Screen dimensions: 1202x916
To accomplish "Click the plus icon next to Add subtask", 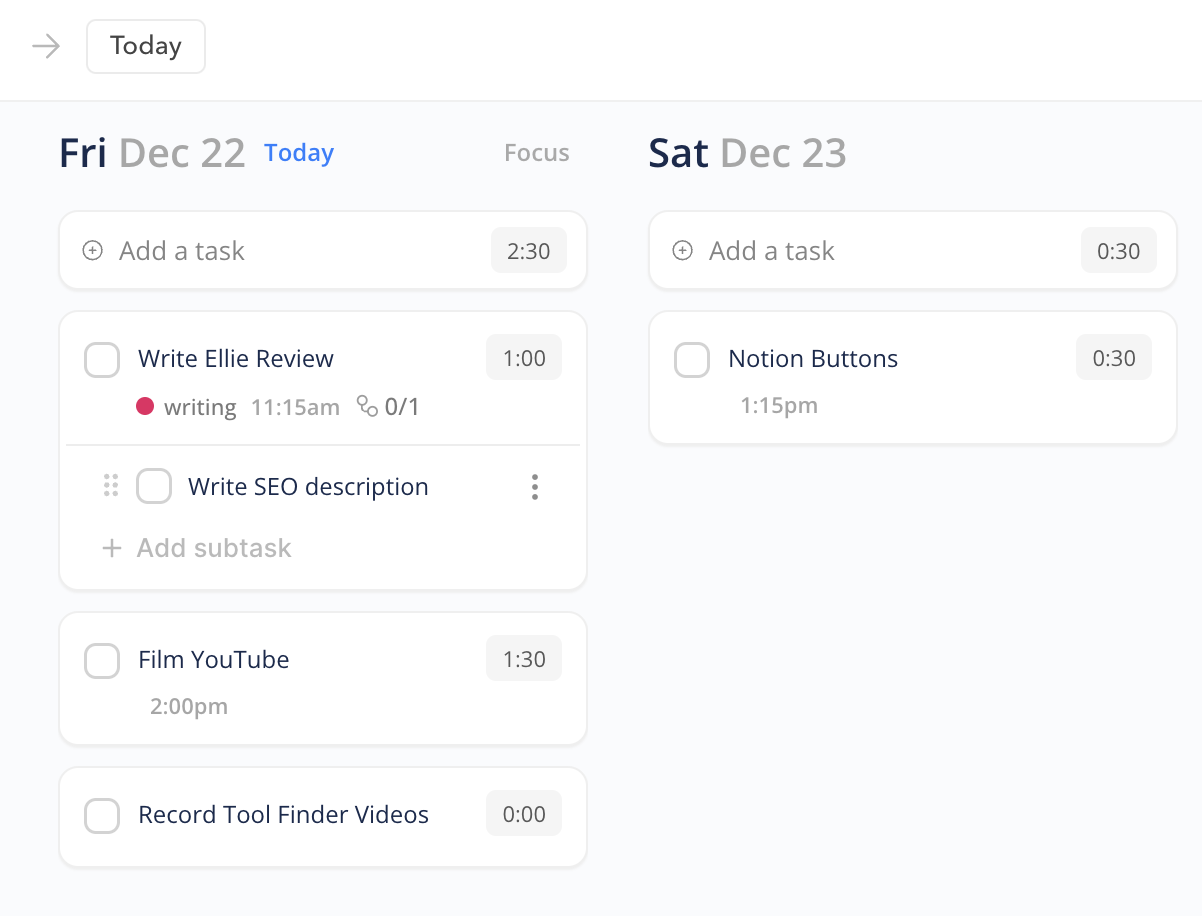I will [112, 548].
